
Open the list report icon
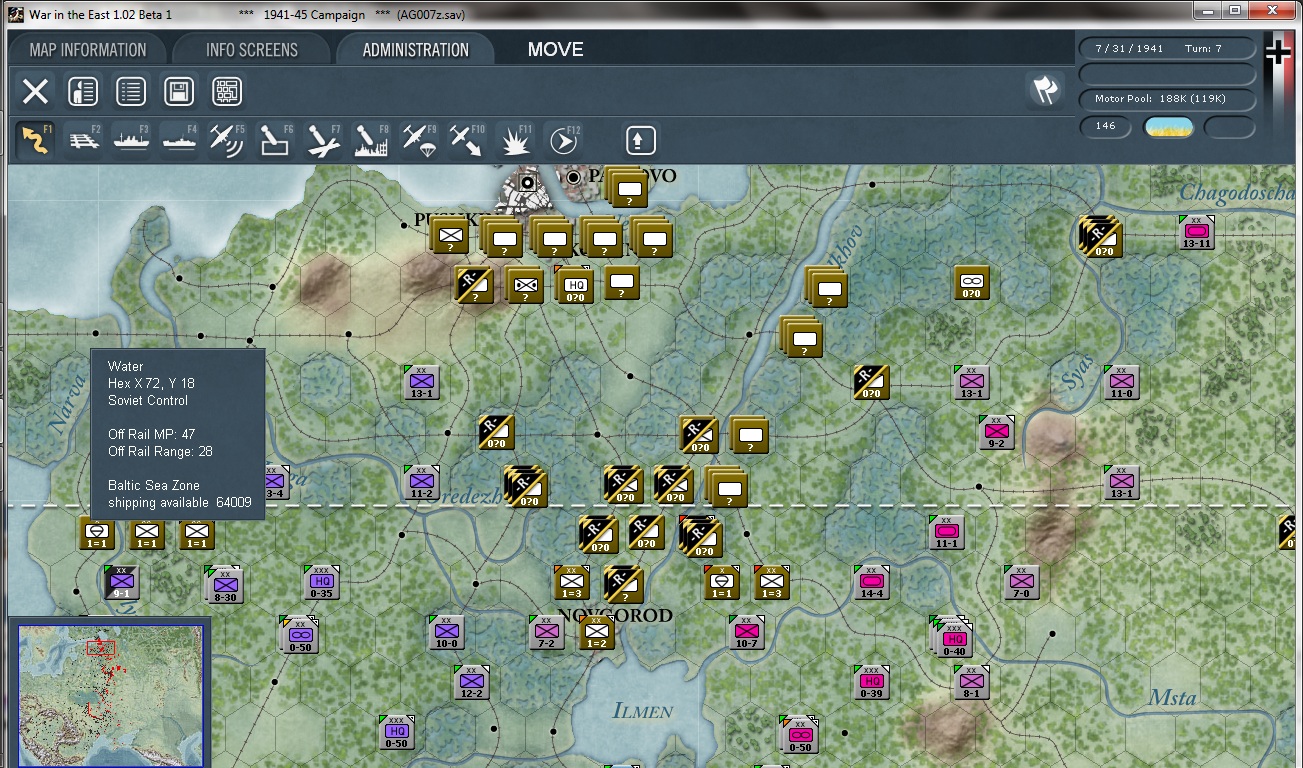point(131,92)
